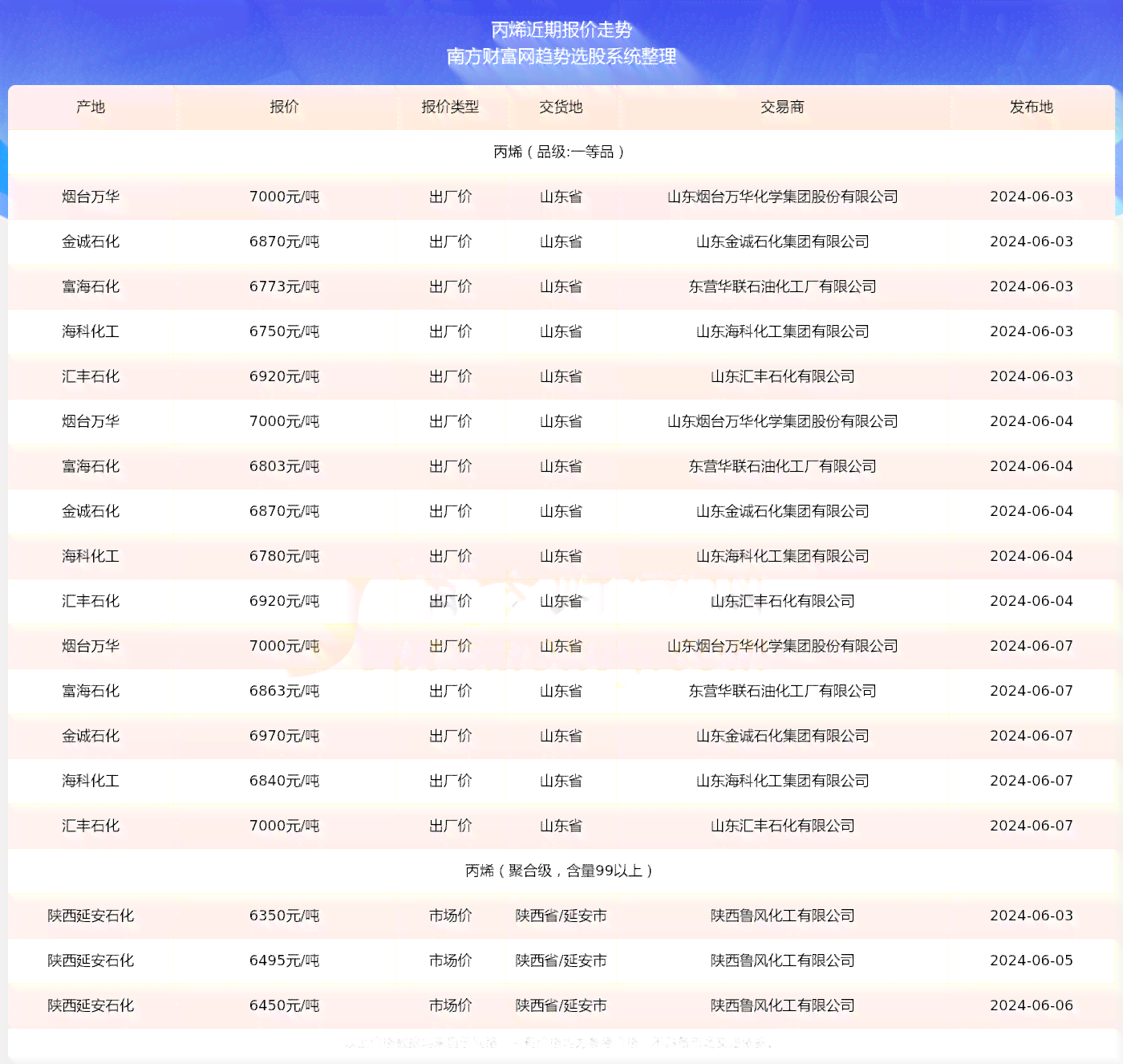Click 陕西延安石化 in the 6495元/吨 row
Screen dimensions: 1123x1064
point(91,960)
